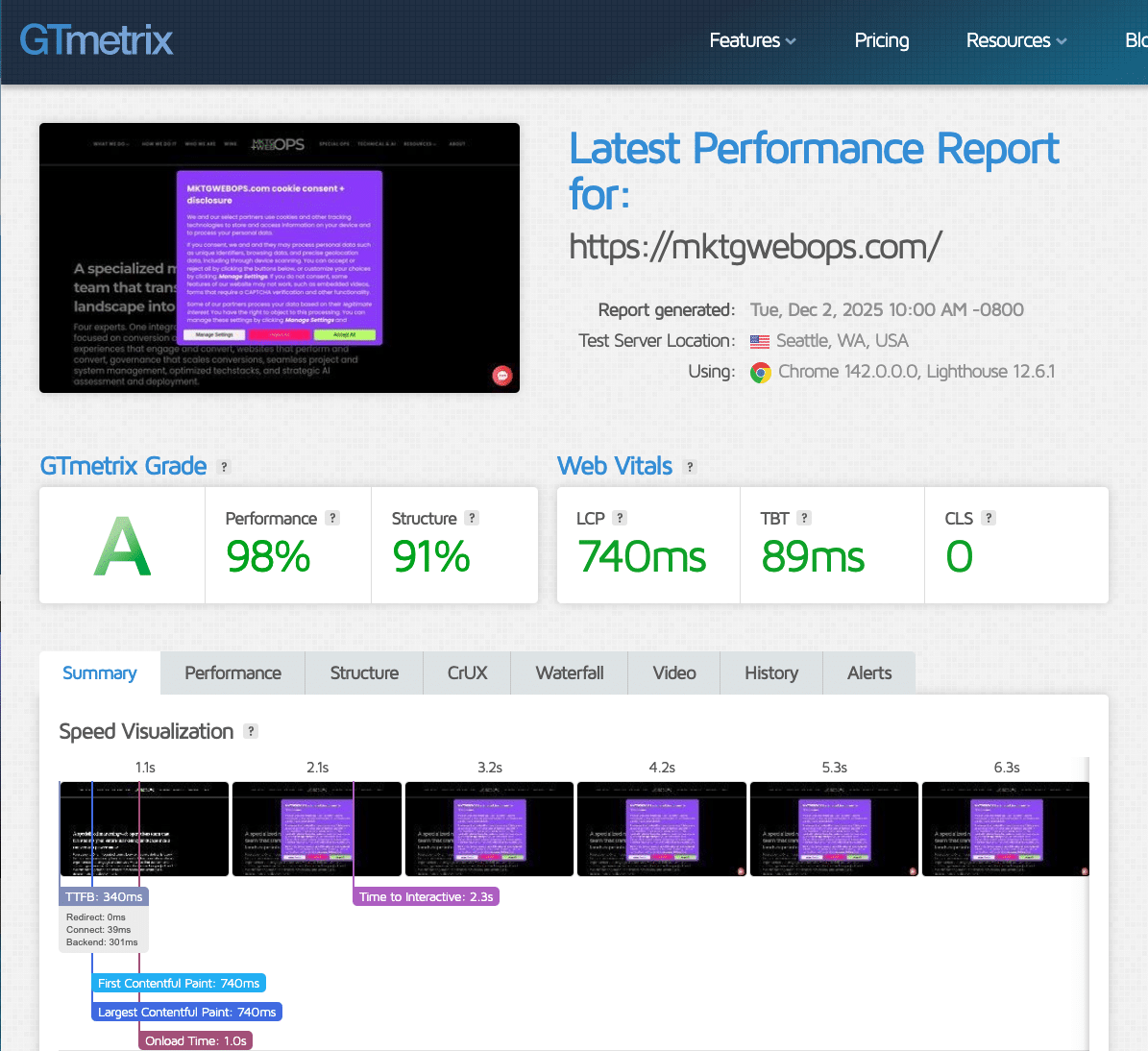Click the CLS help icon
Image resolution: width=1148 pixels, height=1051 pixels.
pyautogui.click(x=989, y=518)
